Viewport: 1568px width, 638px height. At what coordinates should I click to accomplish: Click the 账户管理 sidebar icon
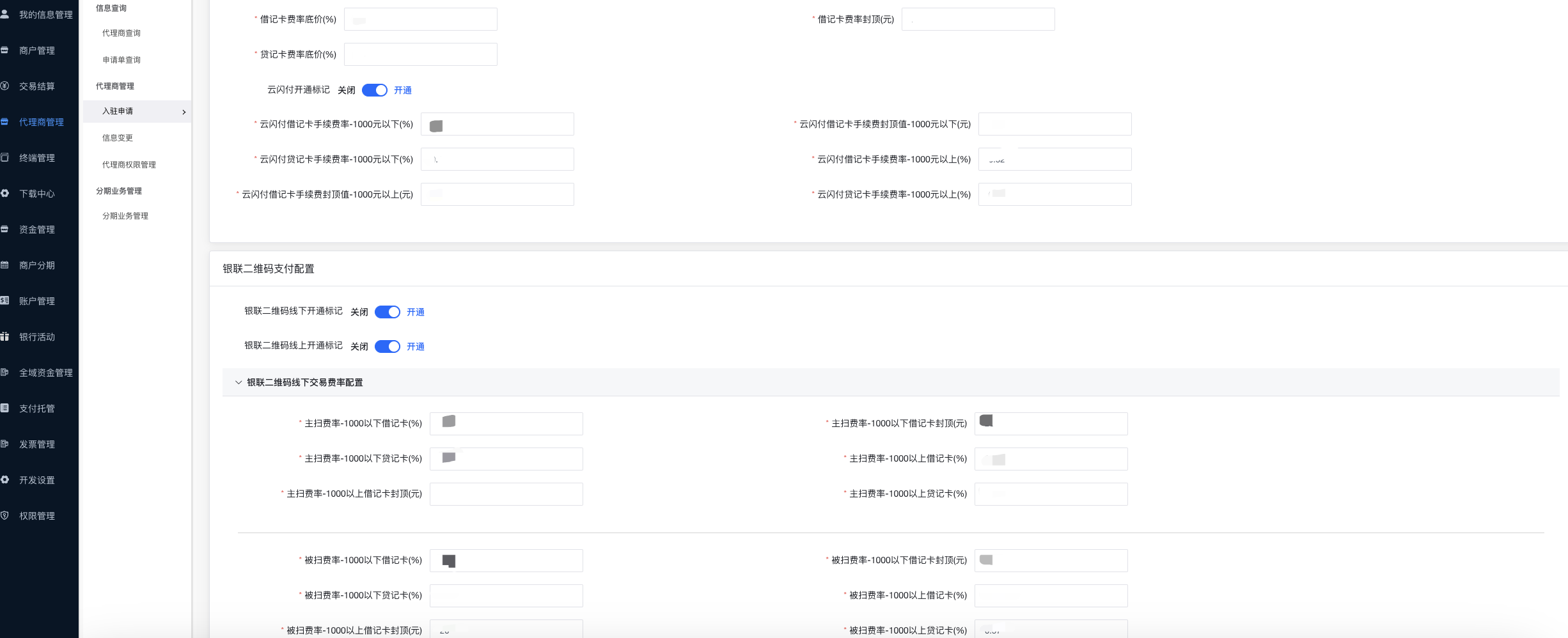4,300
